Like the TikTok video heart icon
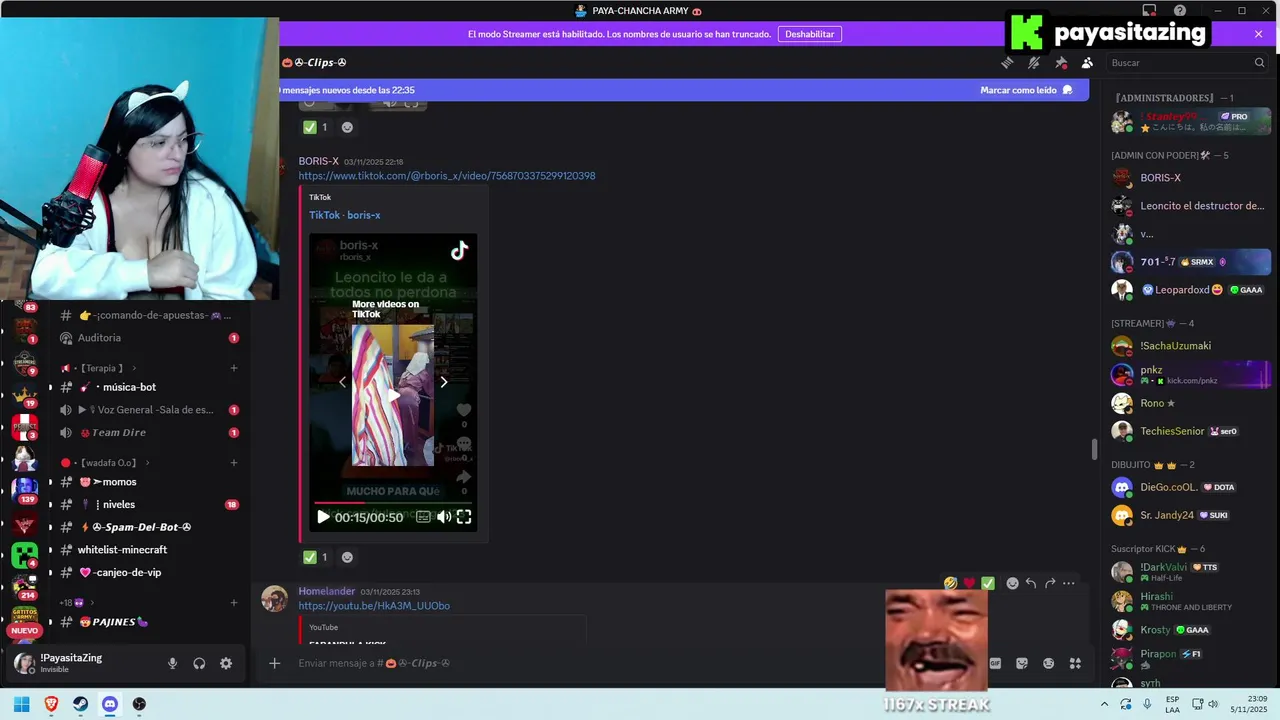 tap(464, 410)
